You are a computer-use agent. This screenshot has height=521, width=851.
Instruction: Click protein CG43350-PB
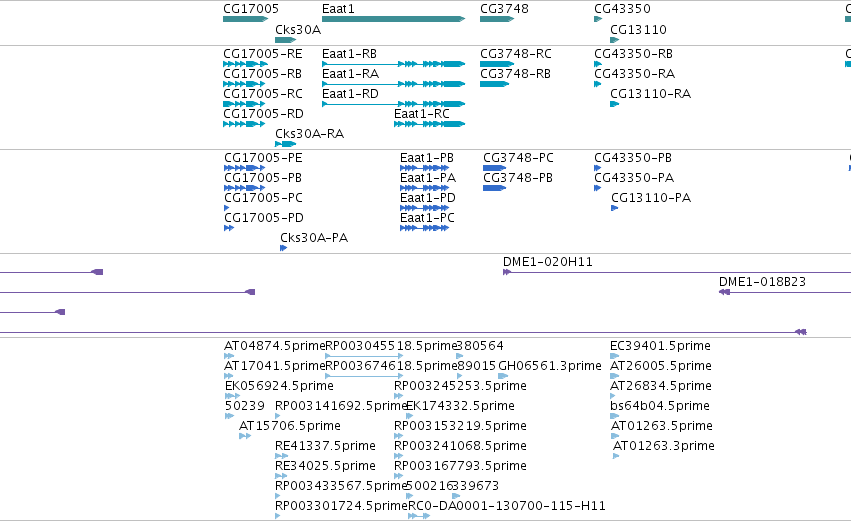598,168
